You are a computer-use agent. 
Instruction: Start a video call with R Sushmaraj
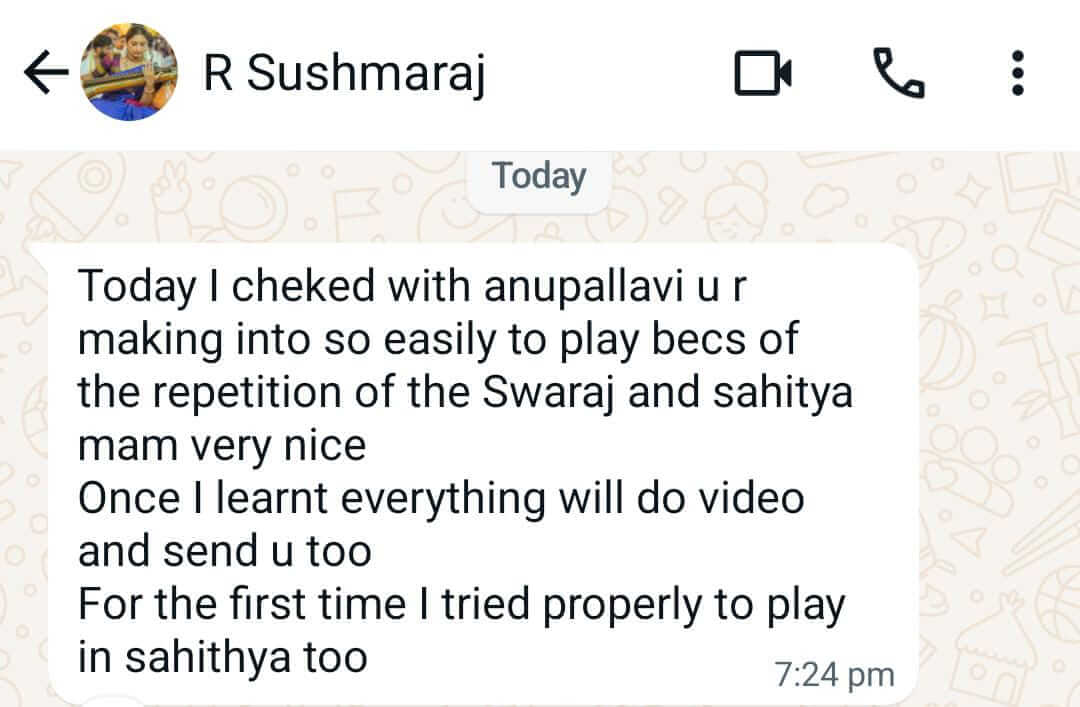pos(762,72)
